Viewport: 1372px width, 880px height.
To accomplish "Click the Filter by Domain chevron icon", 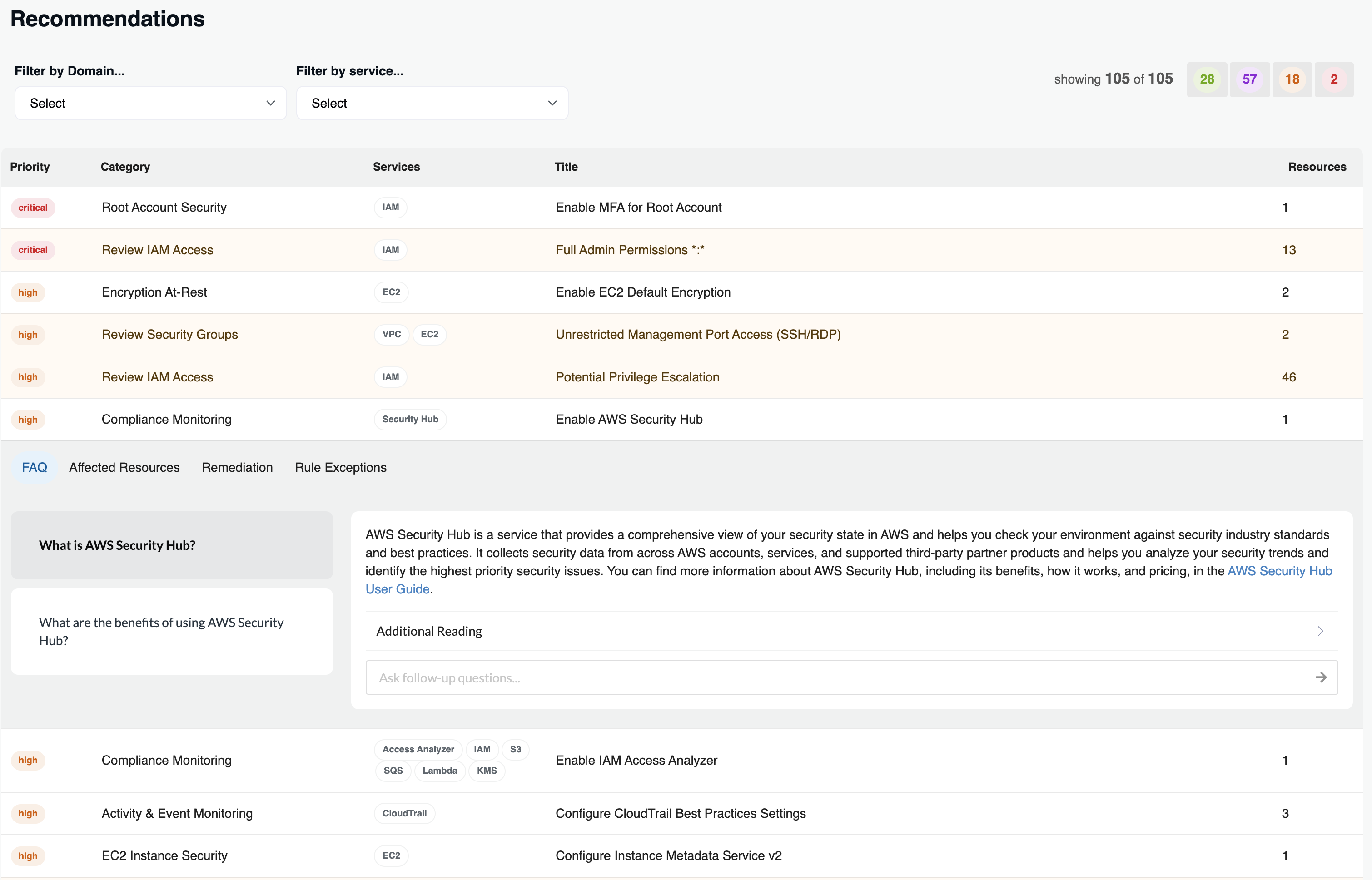I will pyautogui.click(x=270, y=104).
